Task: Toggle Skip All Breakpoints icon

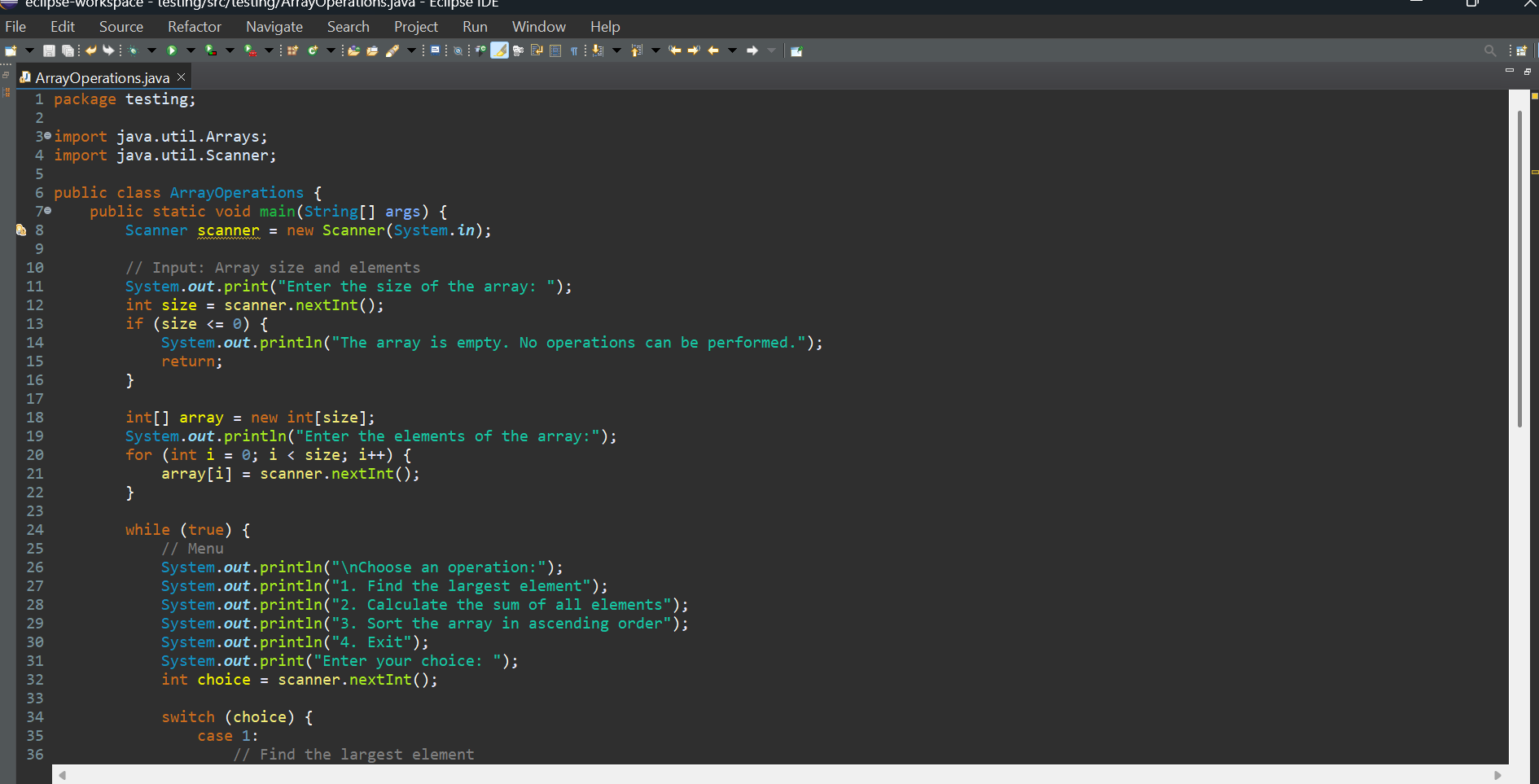Action: point(458,50)
